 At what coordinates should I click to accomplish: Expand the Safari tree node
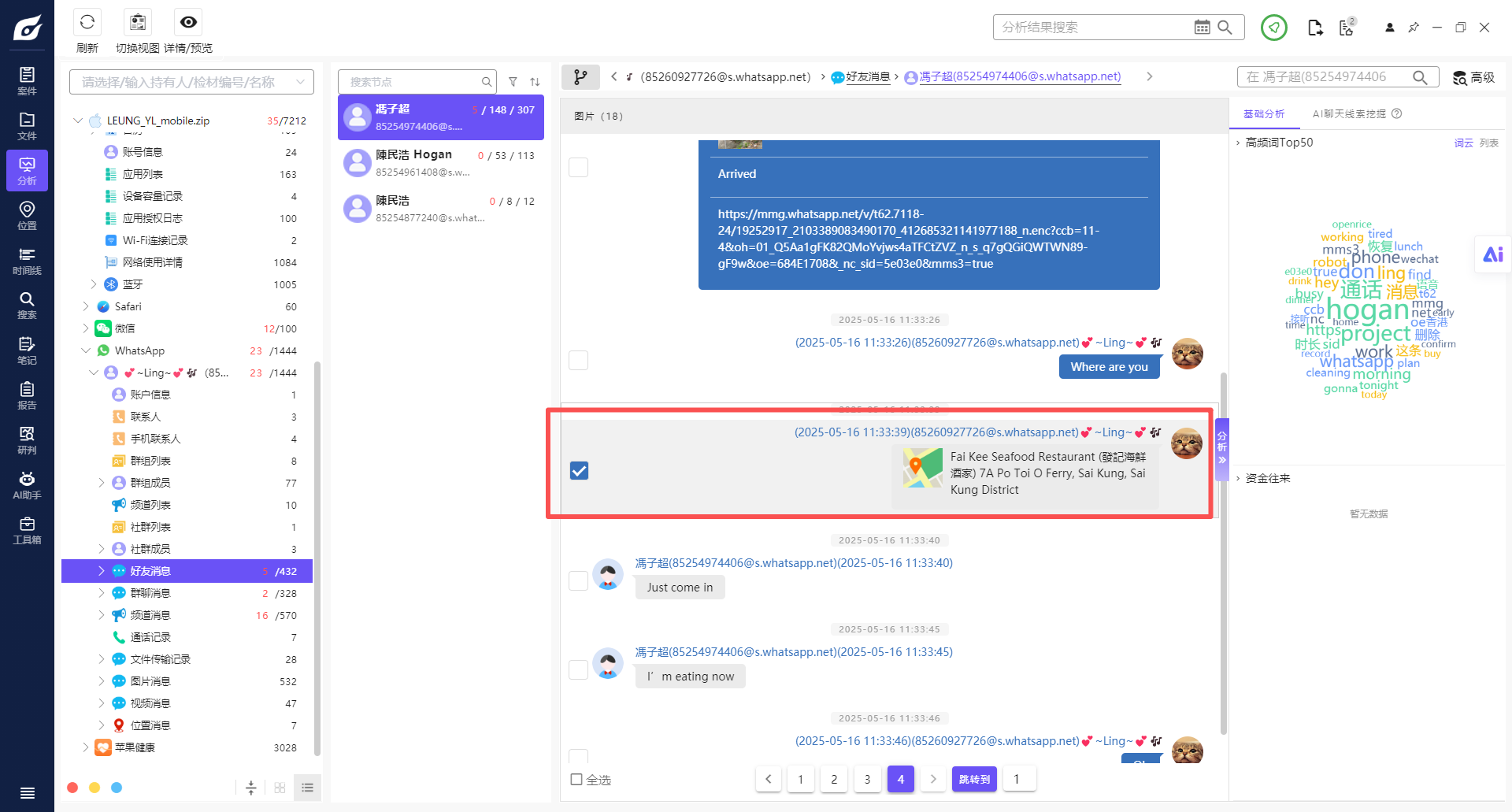pyautogui.click(x=86, y=306)
